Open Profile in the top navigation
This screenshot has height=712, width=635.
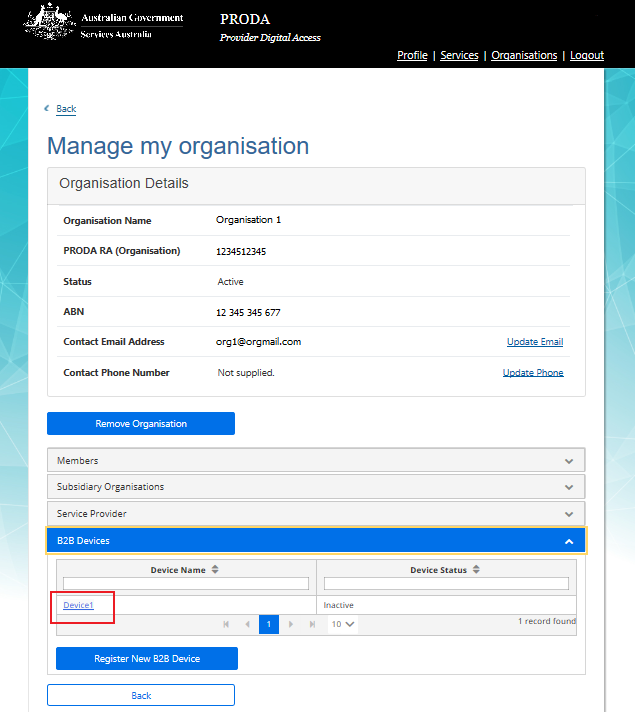[x=412, y=55]
